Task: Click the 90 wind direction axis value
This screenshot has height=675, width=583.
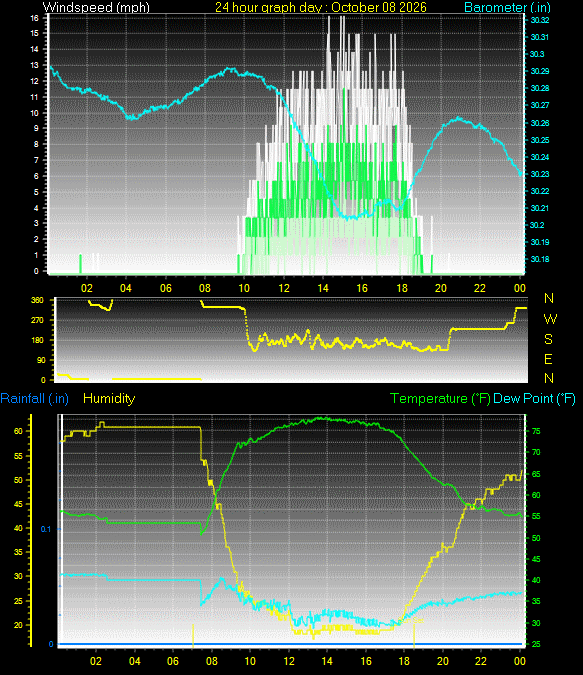Action: pyautogui.click(x=41, y=360)
